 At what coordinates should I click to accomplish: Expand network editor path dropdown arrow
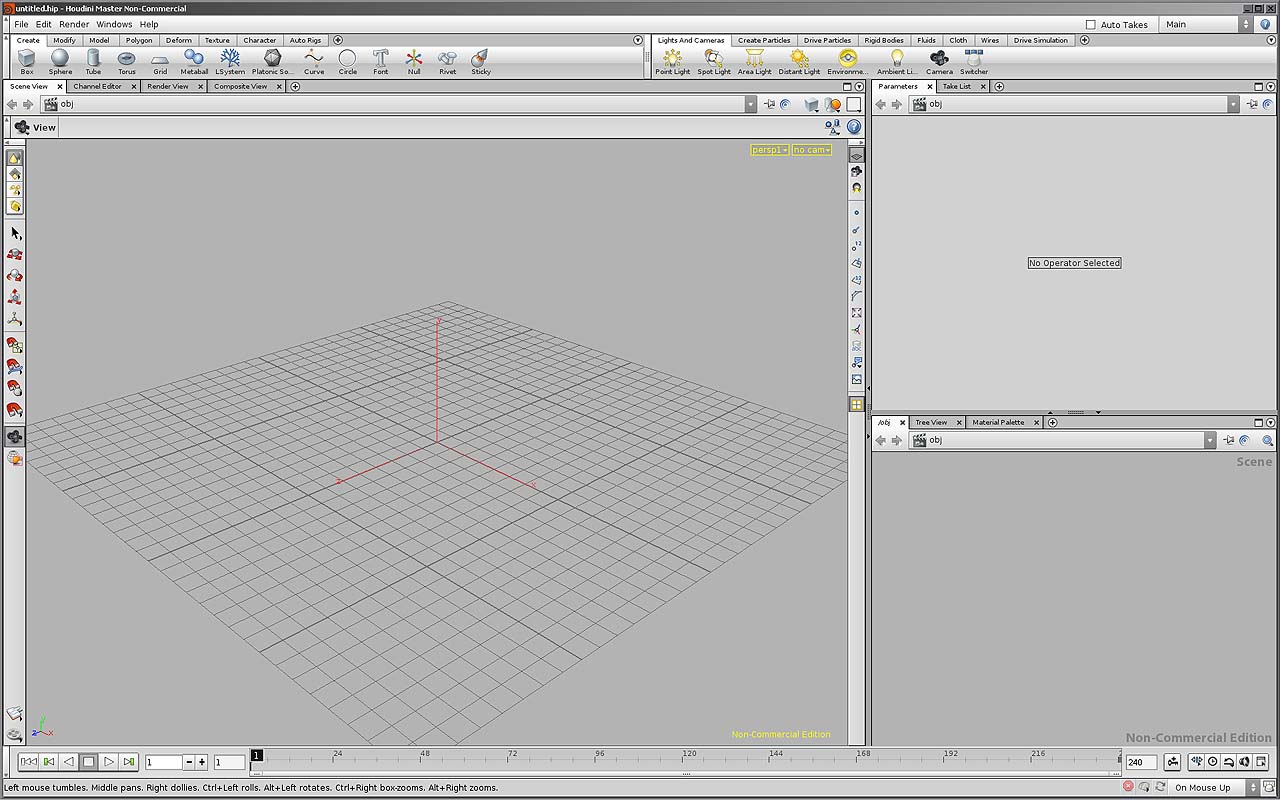[x=1210, y=440]
